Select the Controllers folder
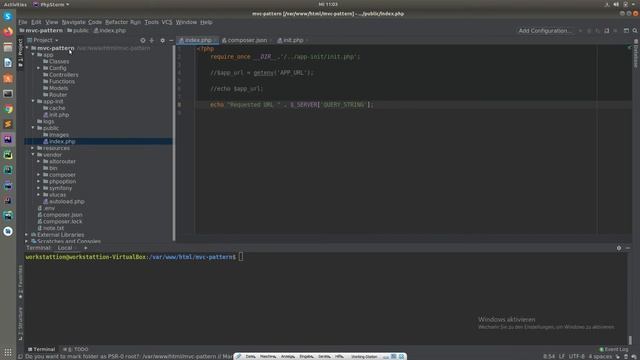This screenshot has height=360, width=640. (60, 75)
